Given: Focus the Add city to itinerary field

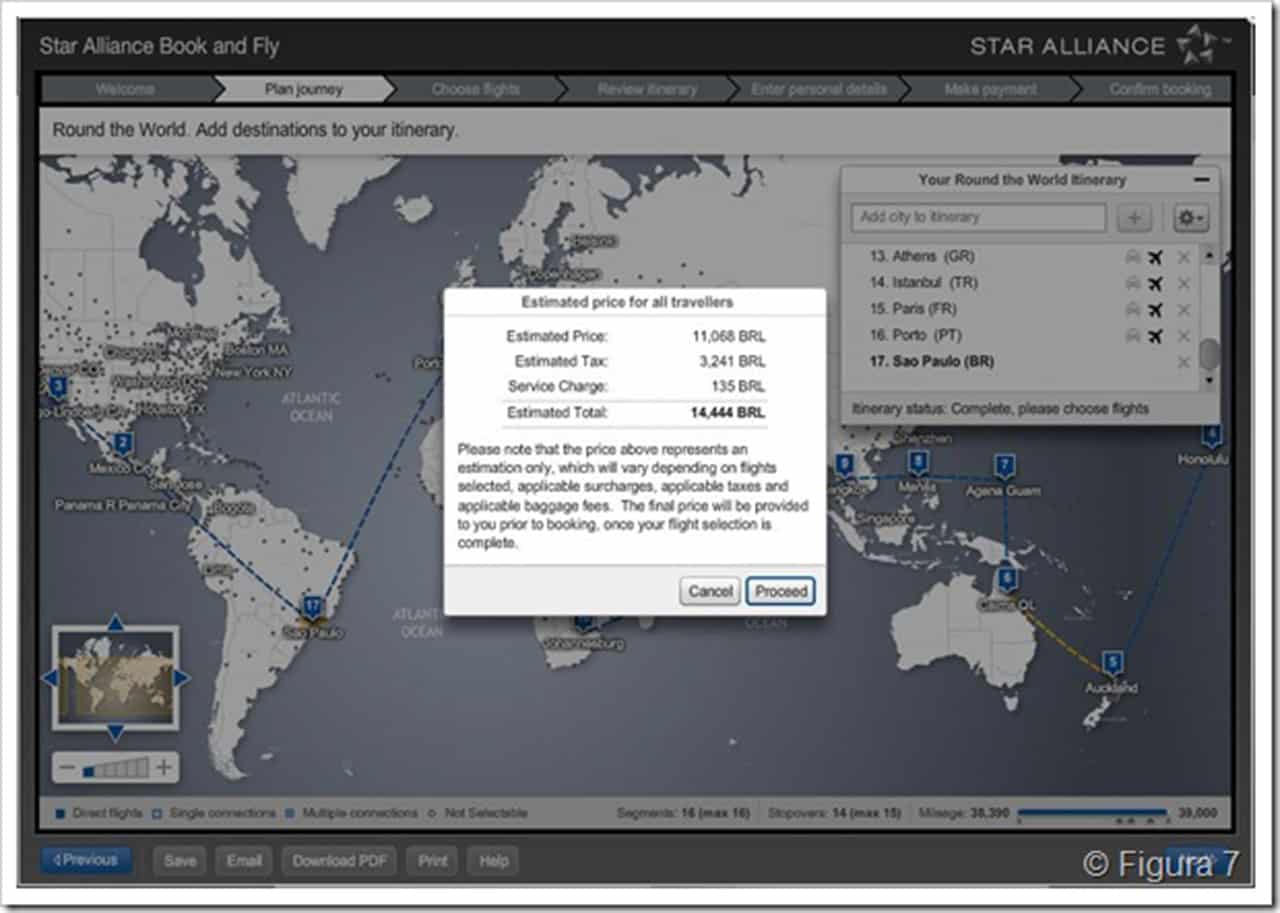Looking at the screenshot, I should [978, 217].
